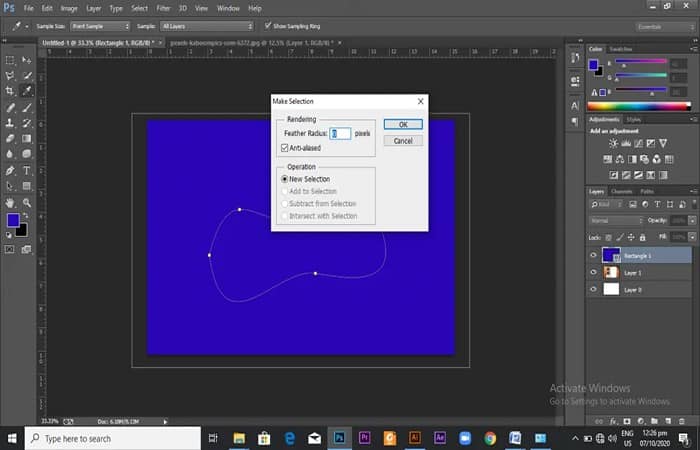The width and height of the screenshot is (700, 450).
Task: Open the Select menu
Action: pyautogui.click(x=139, y=8)
